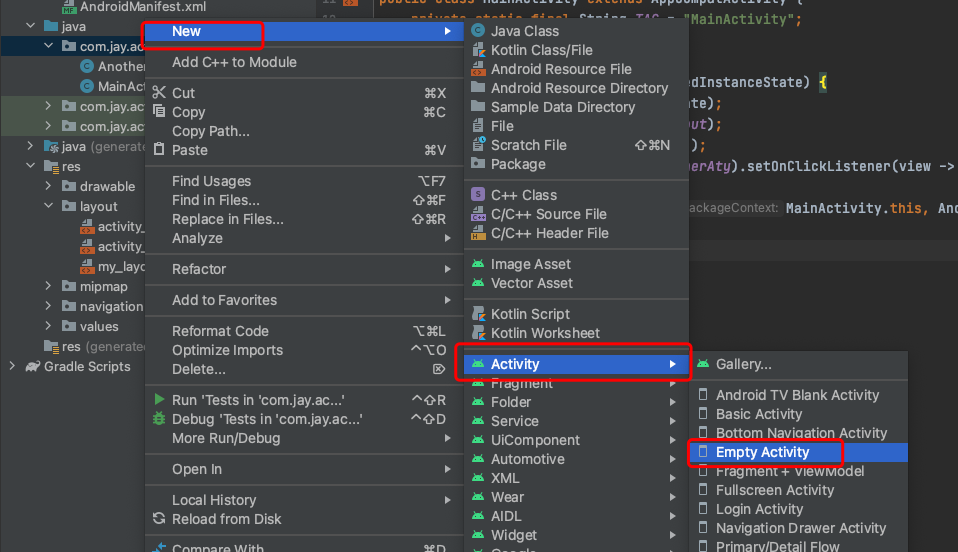
Task: Open the Open In submenu
Action: [304, 469]
